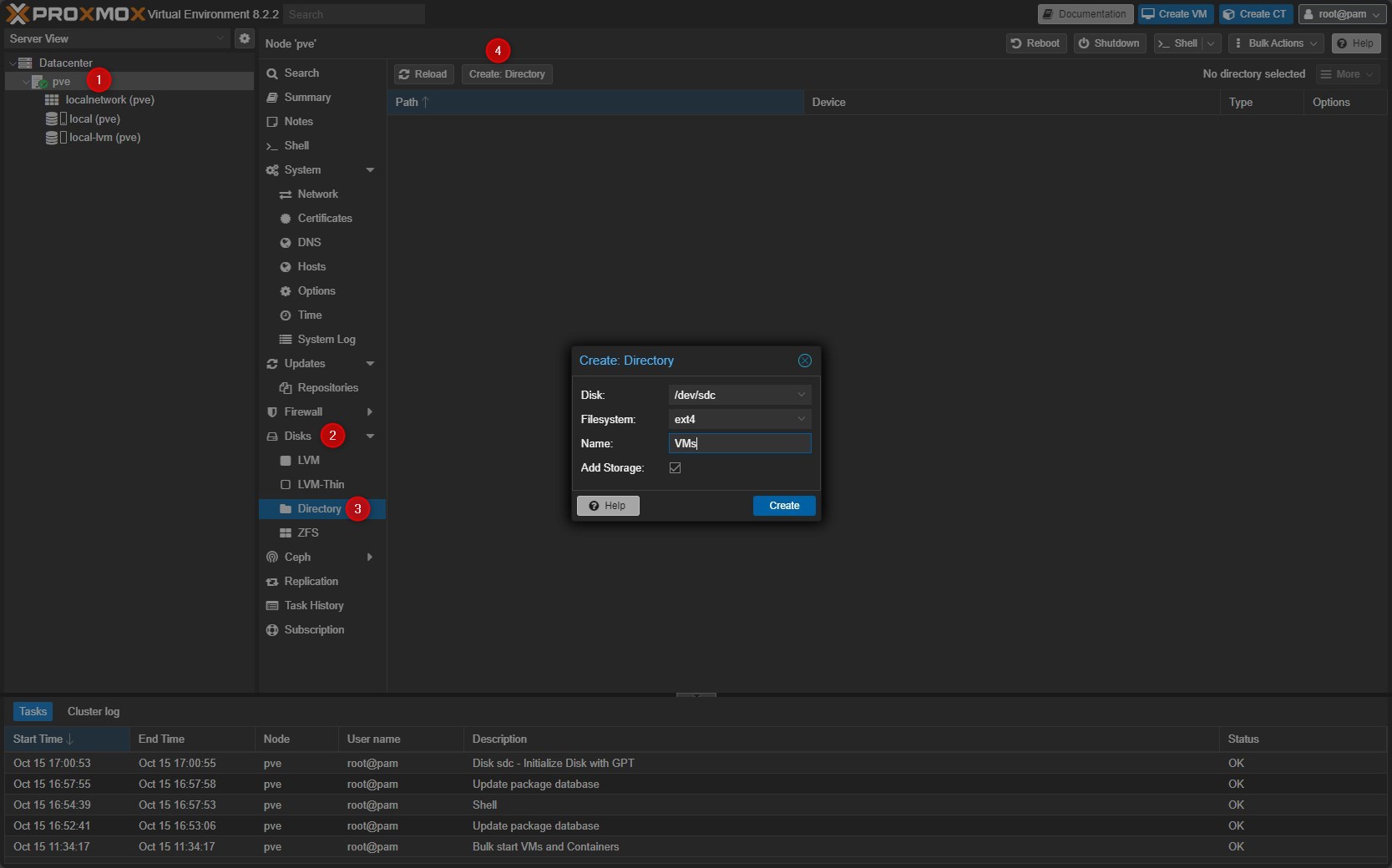Click the Server View settings gear icon

(x=244, y=38)
